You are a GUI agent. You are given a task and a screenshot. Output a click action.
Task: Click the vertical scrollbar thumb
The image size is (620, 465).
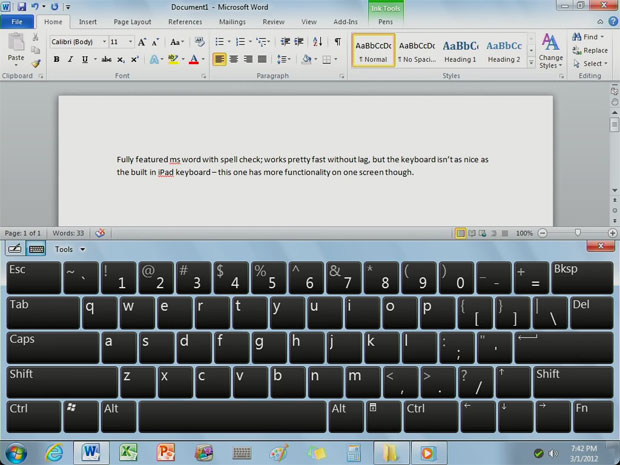coord(614,125)
